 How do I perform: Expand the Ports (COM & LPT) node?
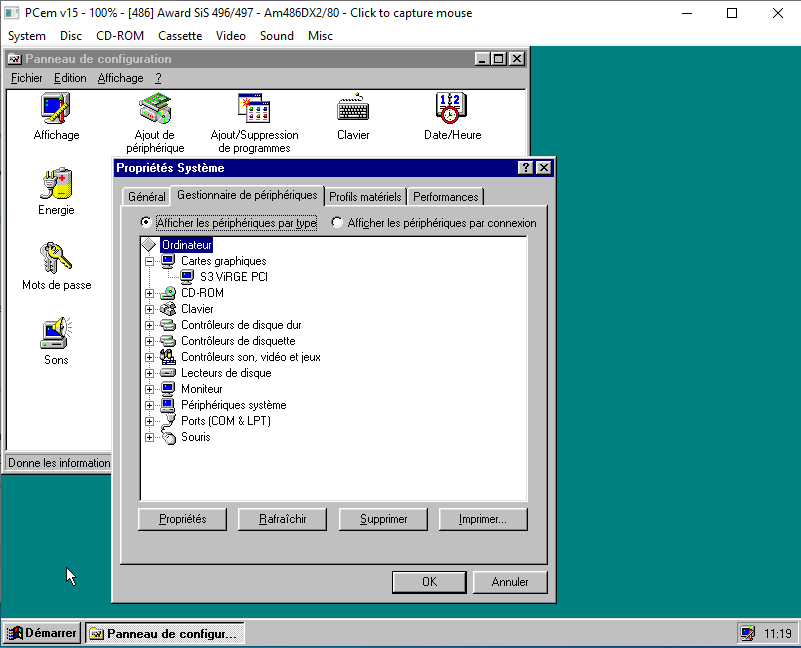tap(150, 421)
